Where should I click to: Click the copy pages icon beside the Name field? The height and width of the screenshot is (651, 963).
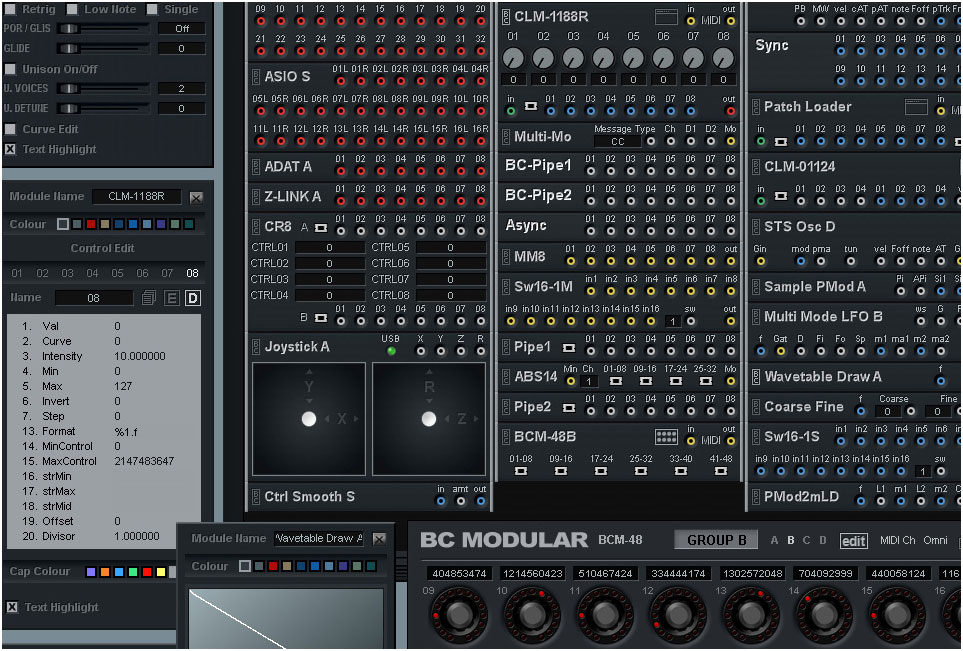tap(149, 296)
